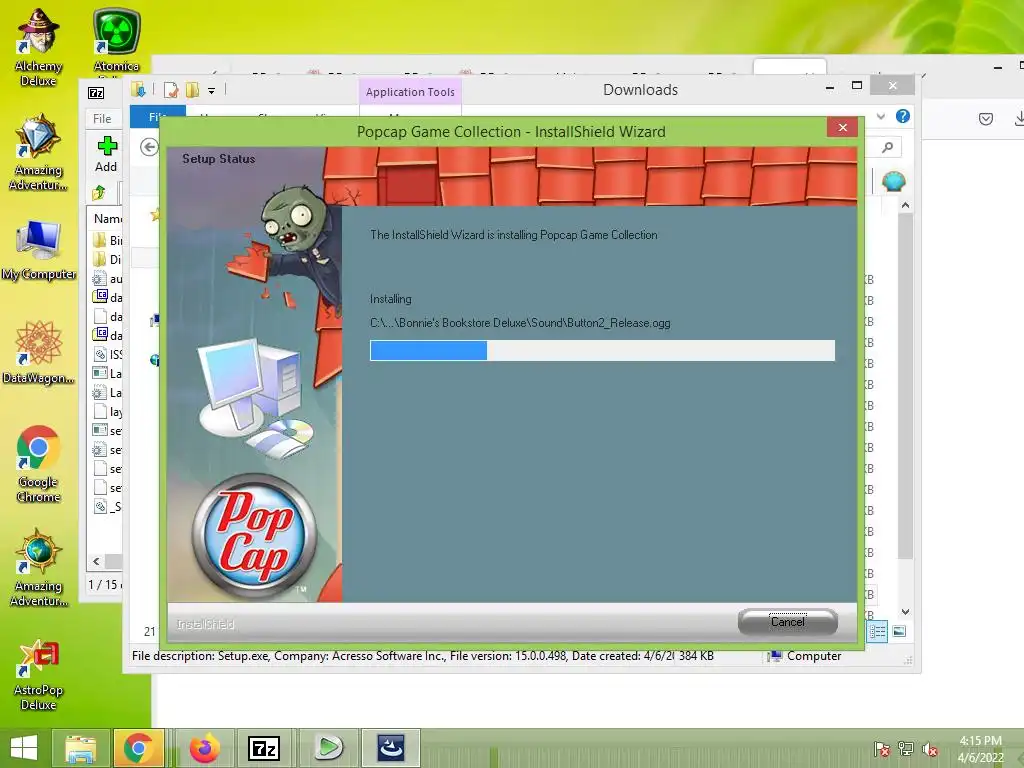Click the New Folder quick access icon
Screen dimensions: 1024x768
point(192,90)
